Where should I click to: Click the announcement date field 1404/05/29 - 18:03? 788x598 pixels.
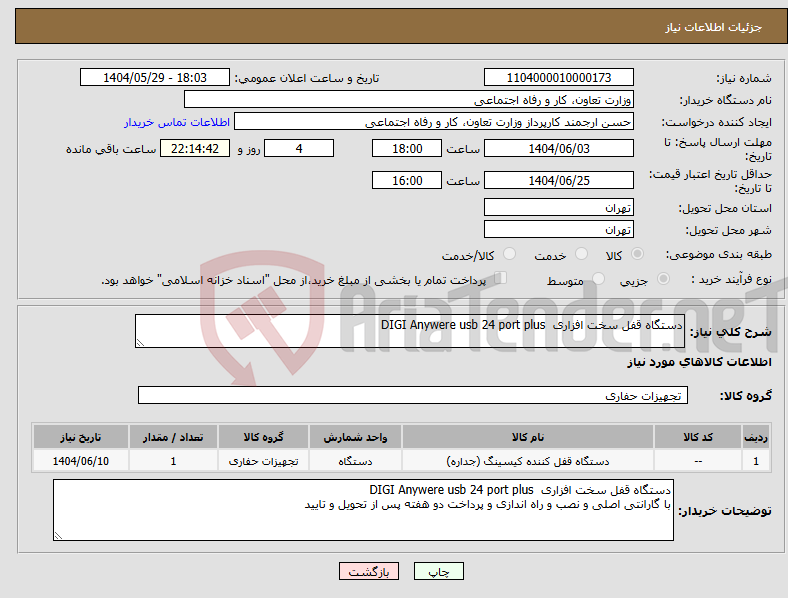click(x=155, y=77)
